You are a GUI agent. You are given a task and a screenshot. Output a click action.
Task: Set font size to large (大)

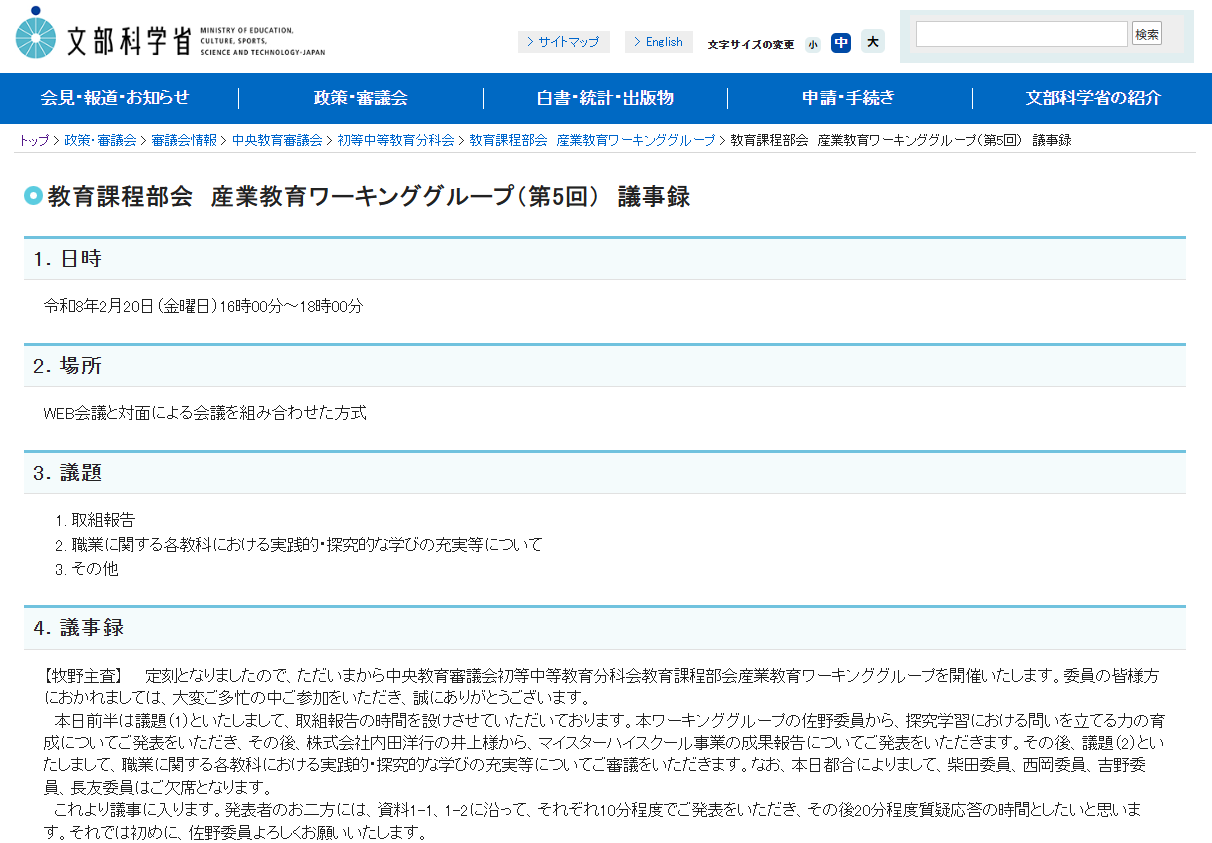872,42
